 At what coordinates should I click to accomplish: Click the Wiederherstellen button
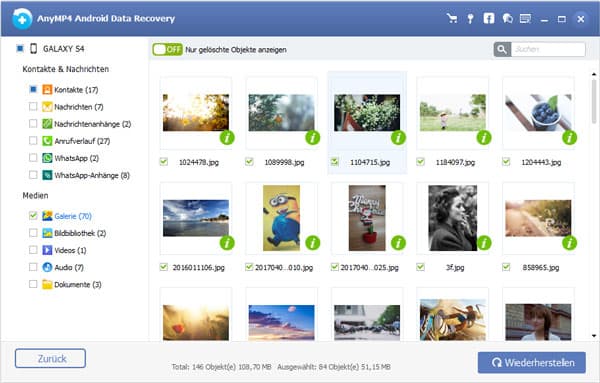532,363
